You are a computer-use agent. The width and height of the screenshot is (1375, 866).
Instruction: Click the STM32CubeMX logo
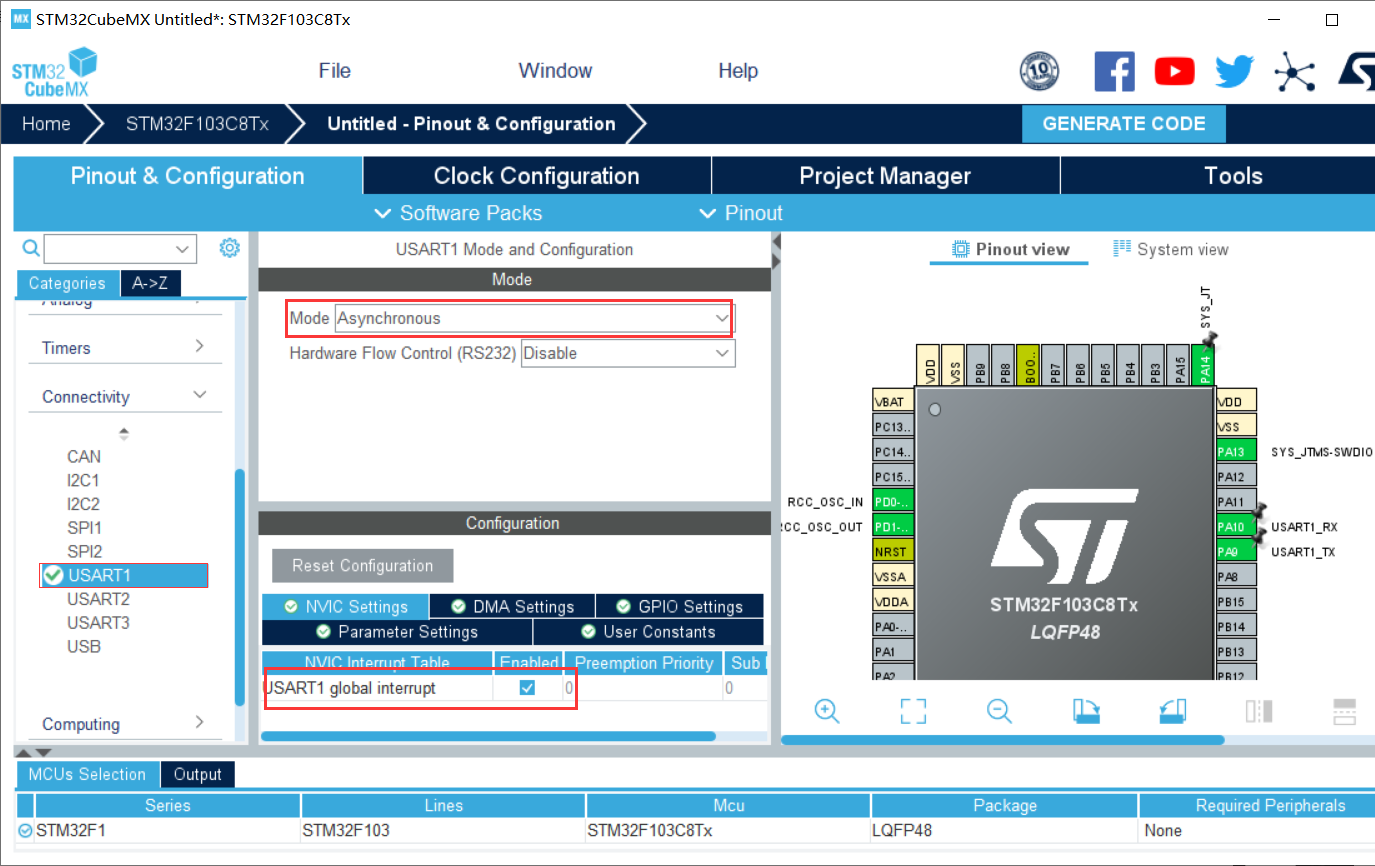54,73
